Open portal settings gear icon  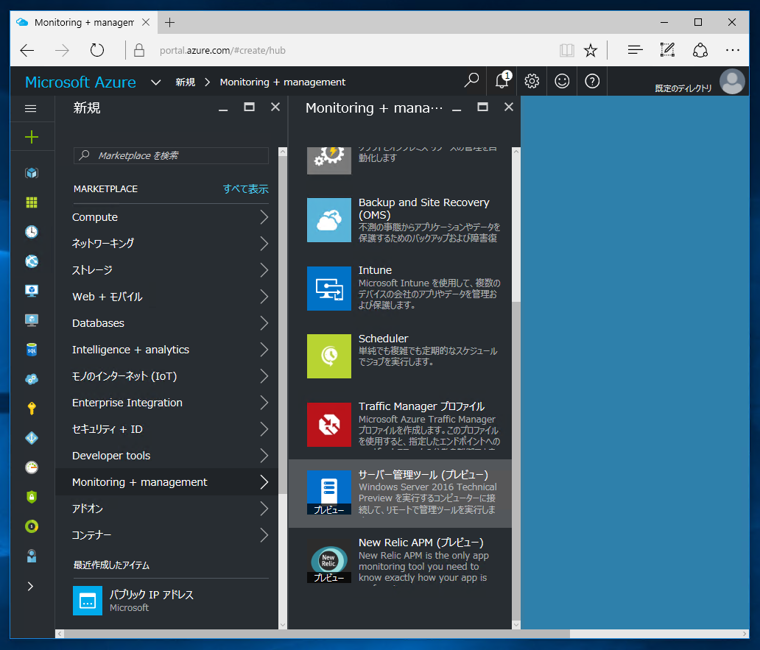532,81
